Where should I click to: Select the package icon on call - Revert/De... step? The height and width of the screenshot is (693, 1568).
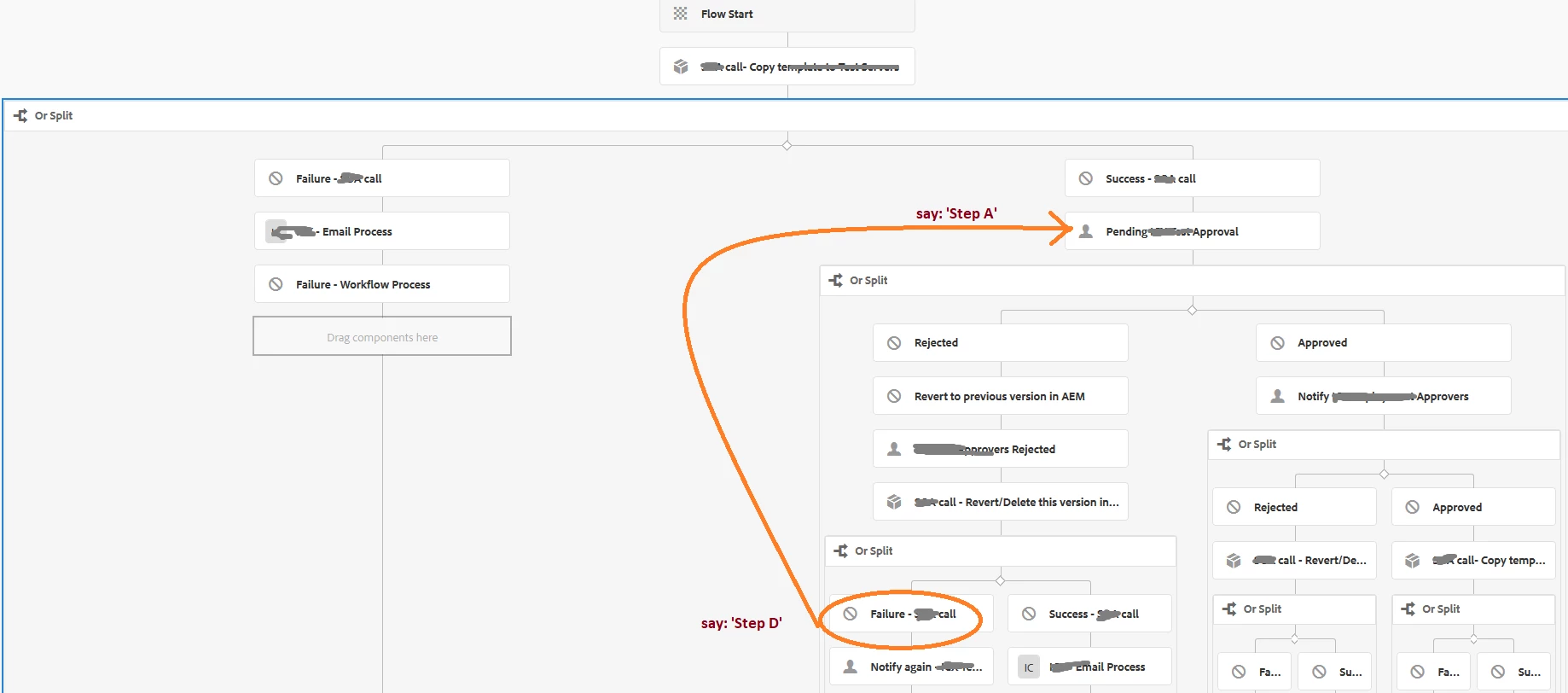(x=1234, y=560)
